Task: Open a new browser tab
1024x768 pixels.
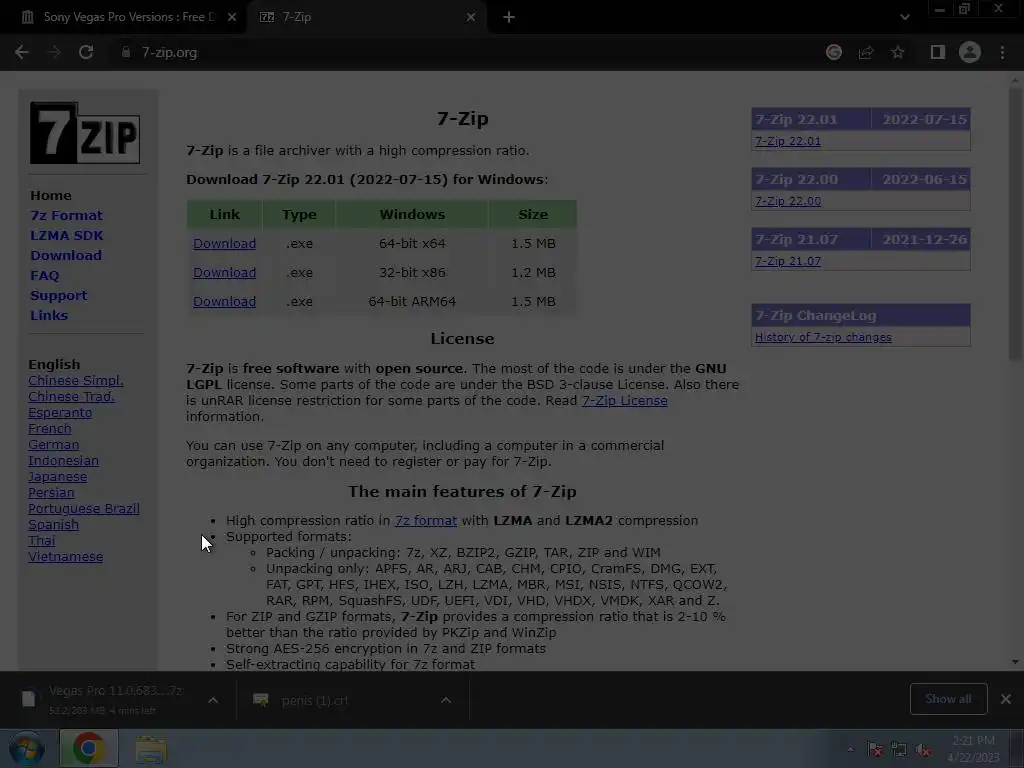Action: pyautogui.click(x=509, y=17)
